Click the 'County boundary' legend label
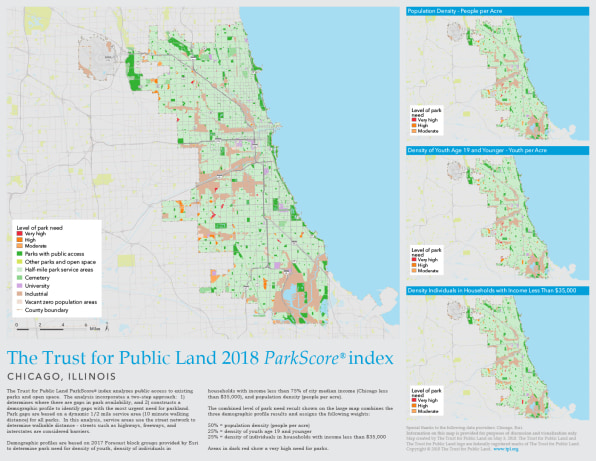This screenshot has height=461, width=596. pyautogui.click(x=46, y=310)
